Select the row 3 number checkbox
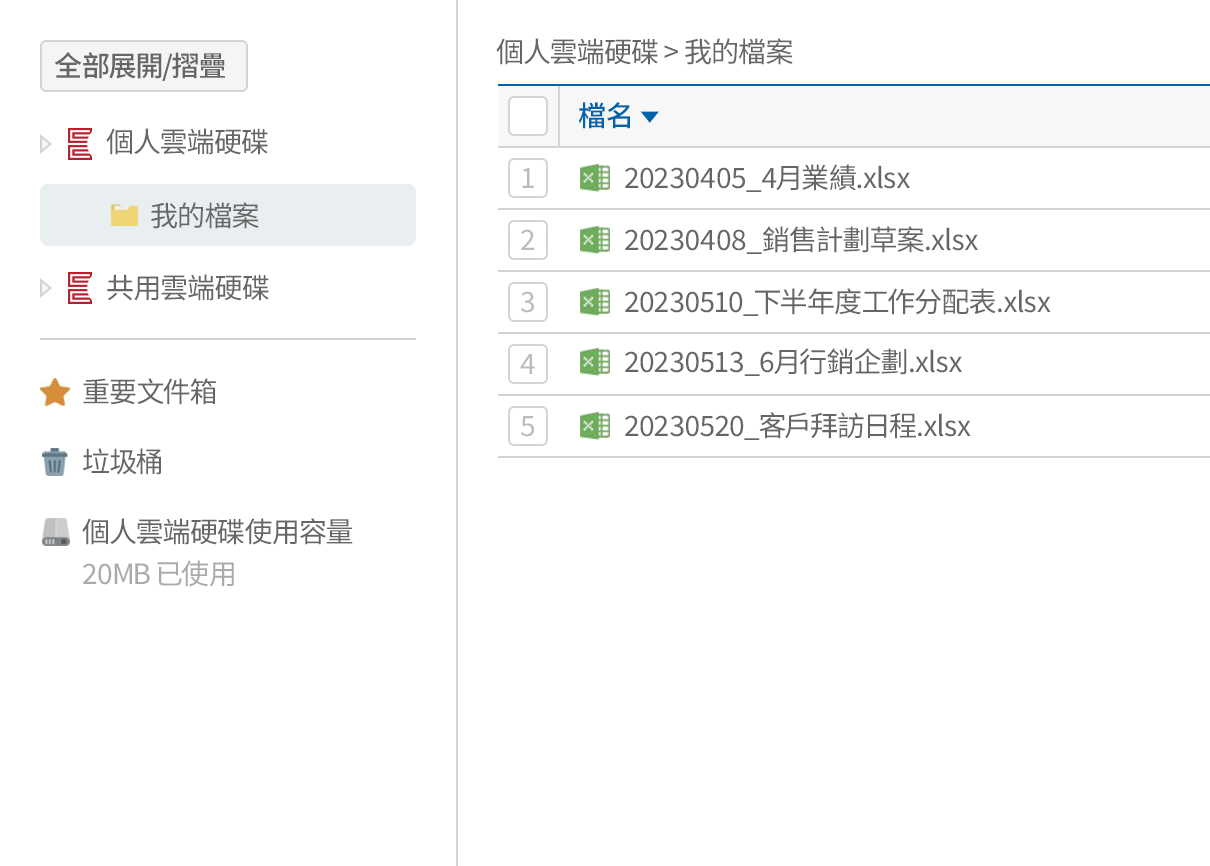The height and width of the screenshot is (866, 1210). pos(528,302)
